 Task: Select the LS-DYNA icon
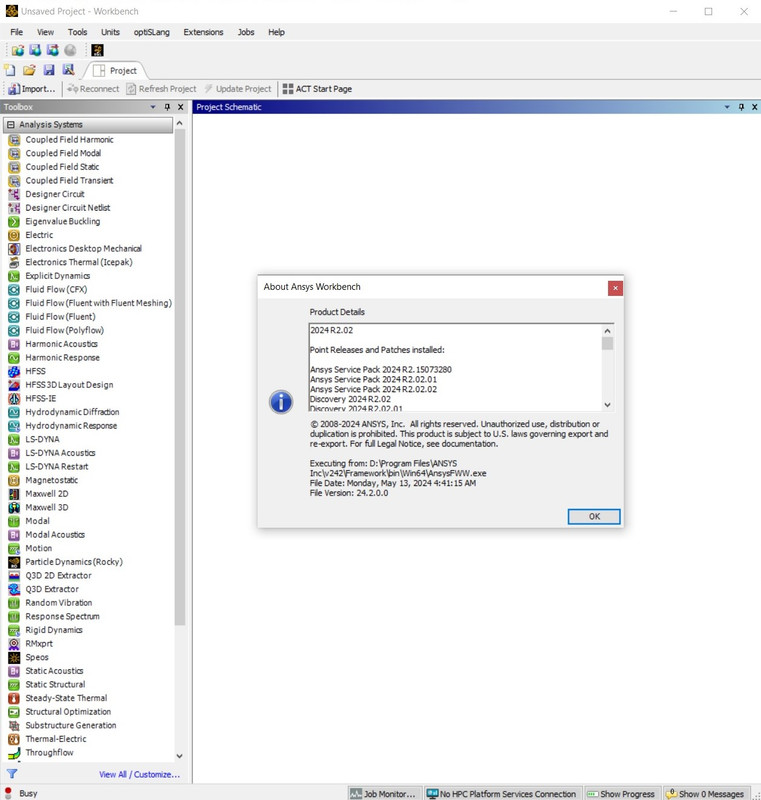(14, 439)
